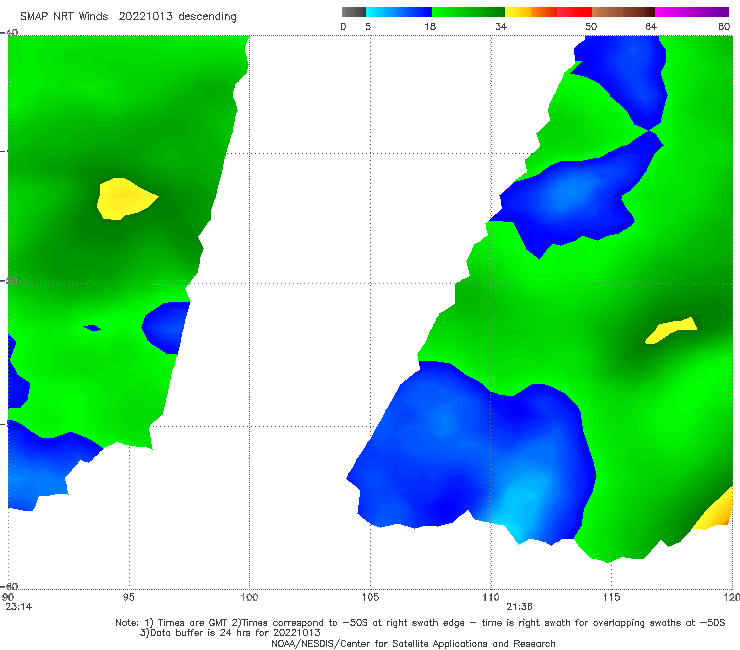Click the longitude label '100'

(249, 597)
